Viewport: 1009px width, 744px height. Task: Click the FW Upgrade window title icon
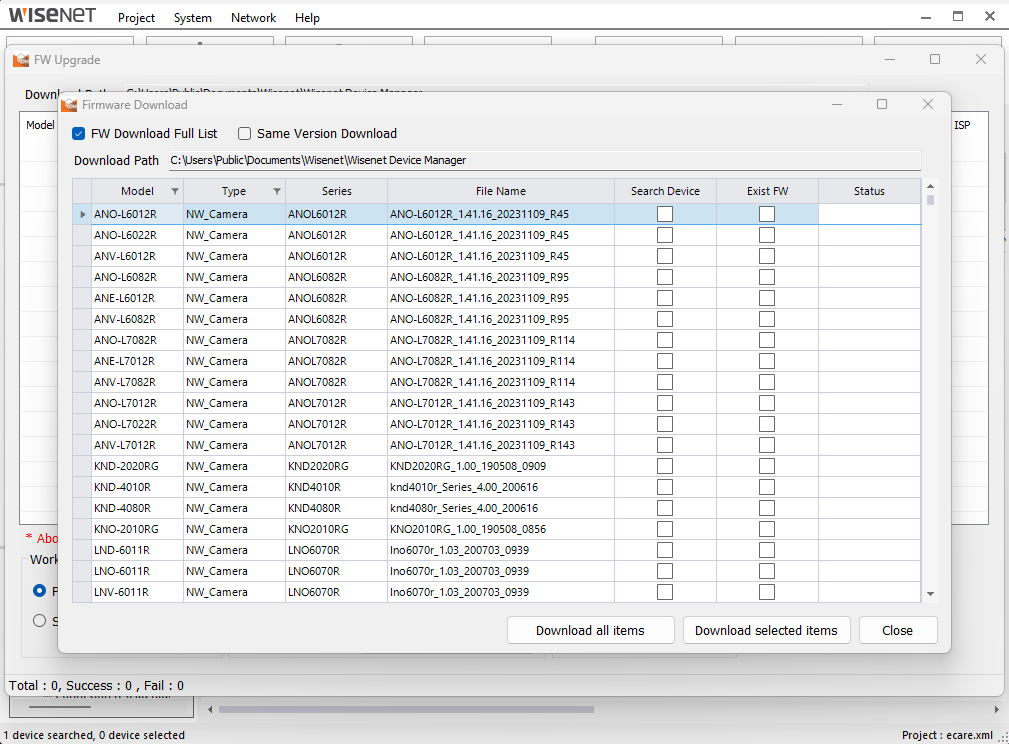coord(21,60)
